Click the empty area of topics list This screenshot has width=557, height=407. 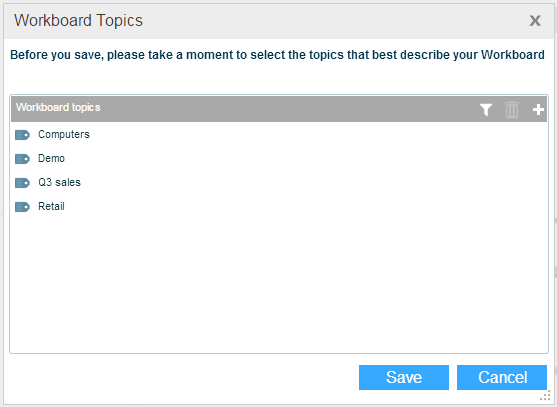point(279,284)
